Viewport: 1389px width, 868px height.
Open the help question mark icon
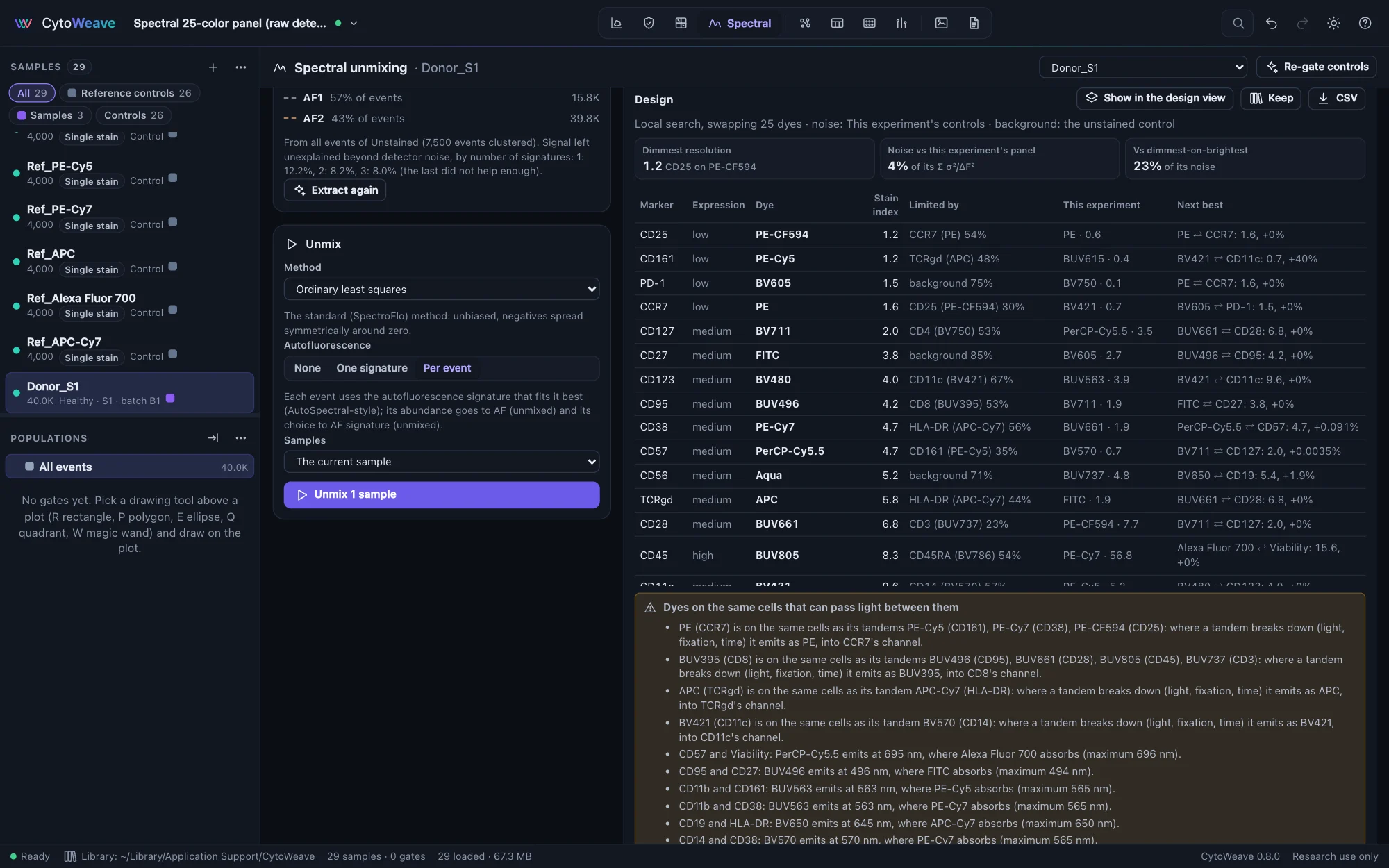click(x=1365, y=23)
